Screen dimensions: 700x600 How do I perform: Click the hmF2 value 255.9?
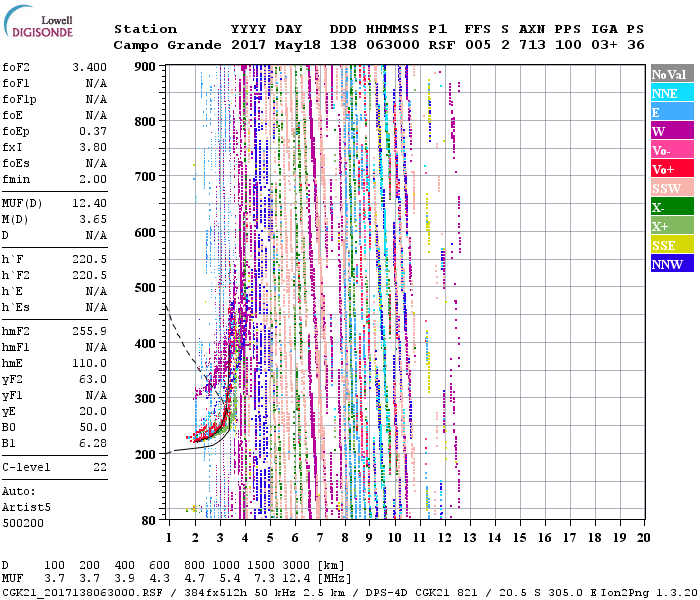89,331
